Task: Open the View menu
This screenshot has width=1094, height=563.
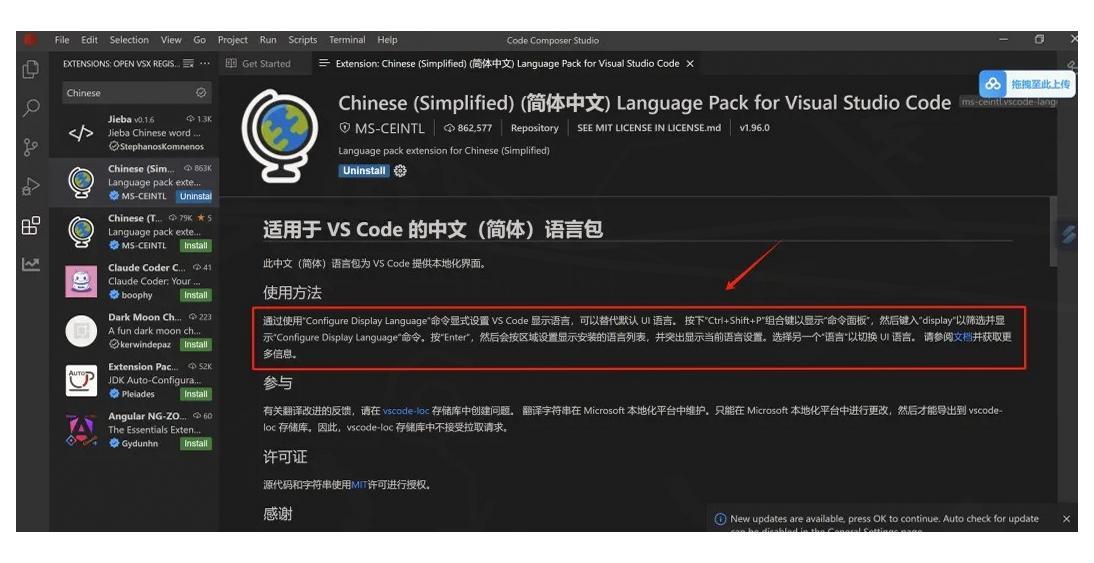Action: click(171, 40)
